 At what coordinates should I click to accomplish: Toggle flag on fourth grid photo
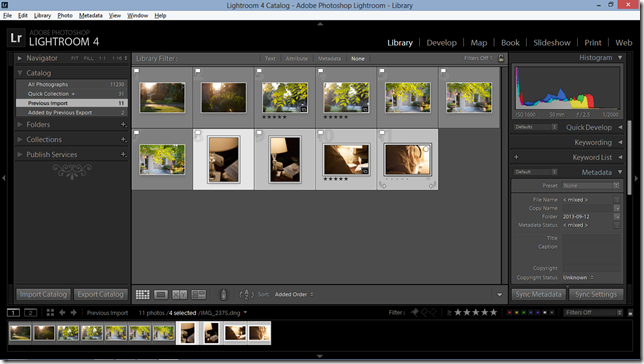(x=320, y=71)
